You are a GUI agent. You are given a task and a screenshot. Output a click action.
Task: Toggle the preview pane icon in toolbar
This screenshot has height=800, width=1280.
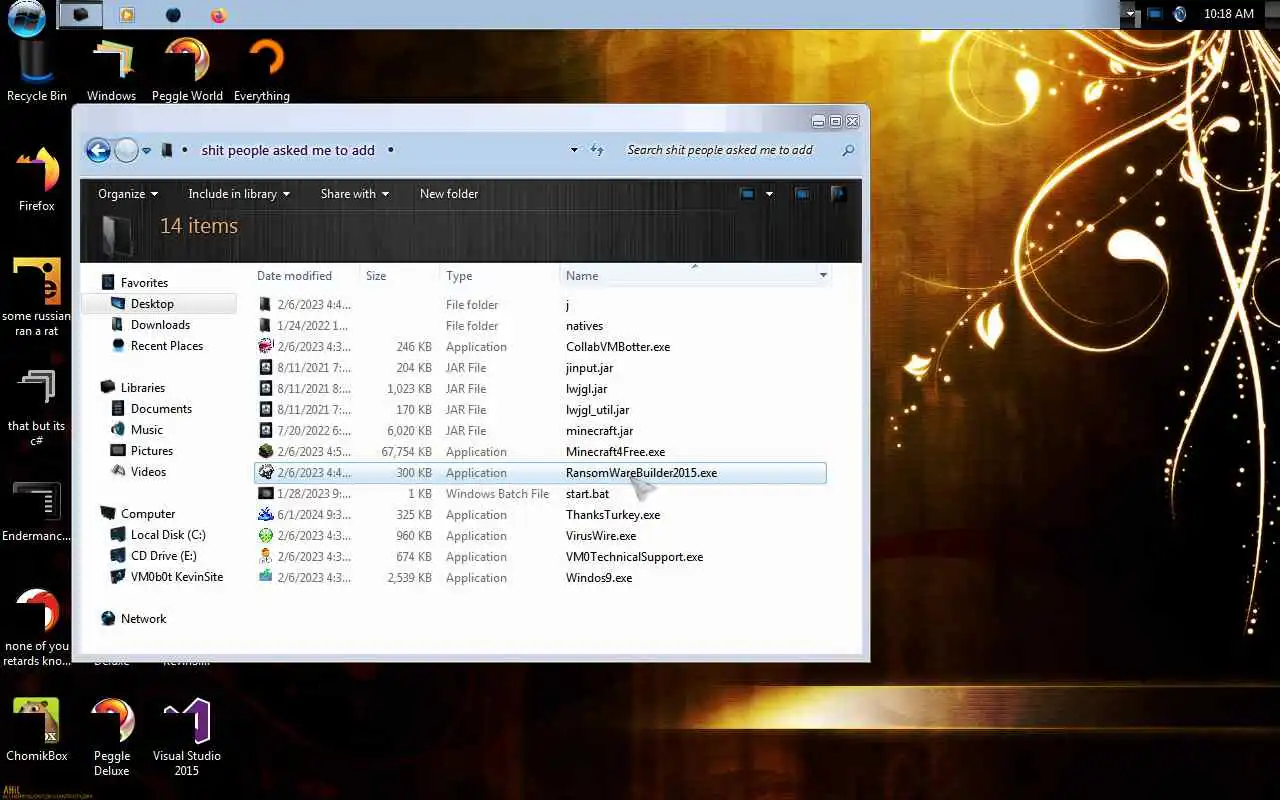click(802, 194)
